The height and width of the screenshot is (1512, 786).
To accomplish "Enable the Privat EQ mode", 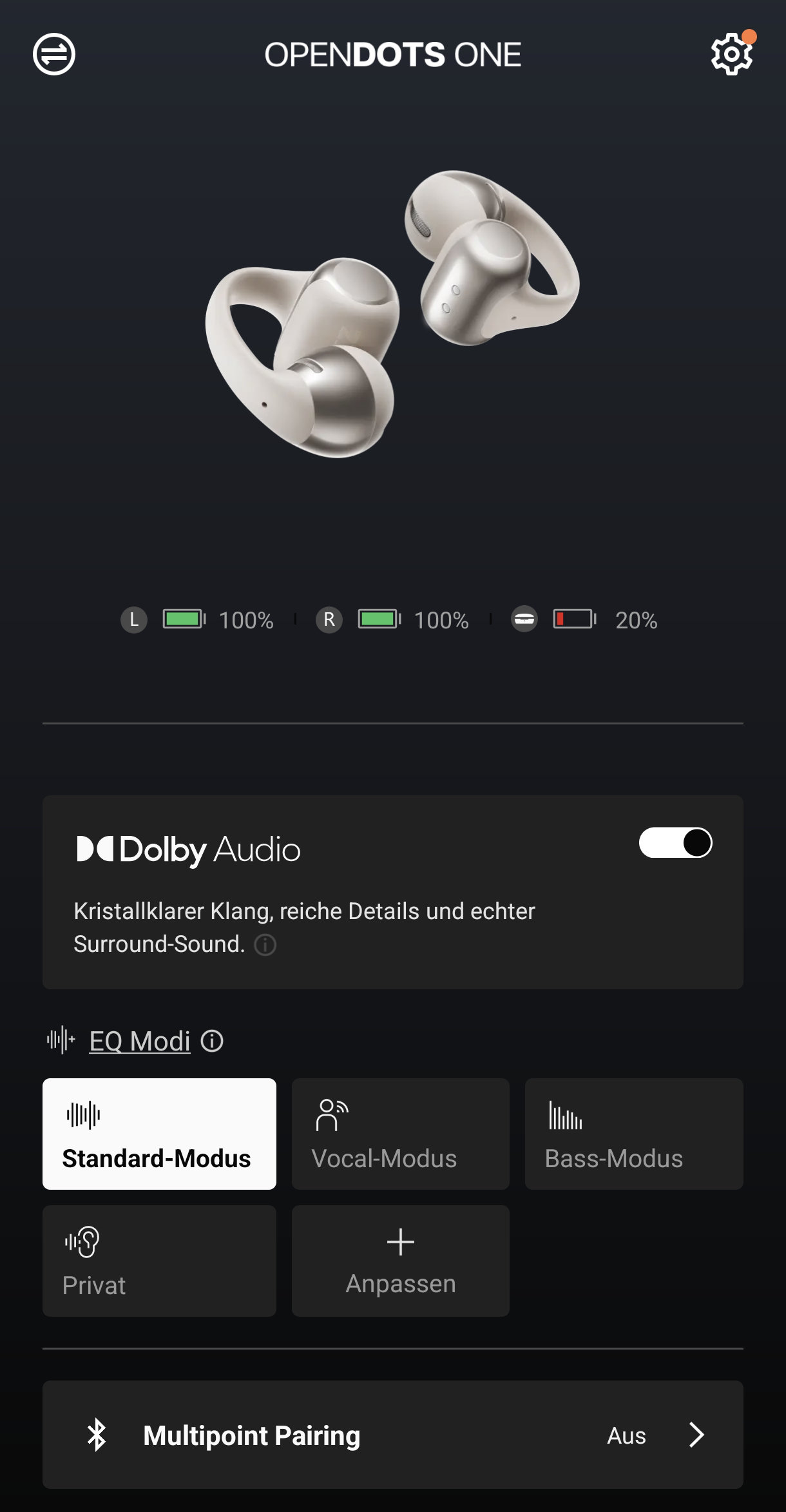I will click(159, 1261).
